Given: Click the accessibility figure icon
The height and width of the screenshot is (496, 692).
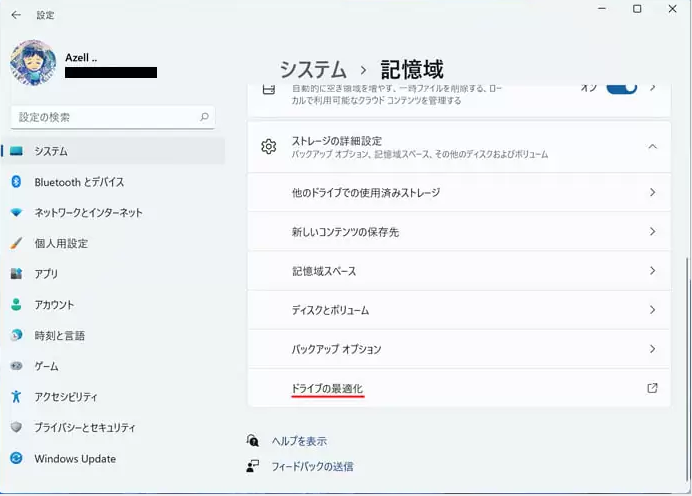Looking at the screenshot, I should tap(16, 397).
